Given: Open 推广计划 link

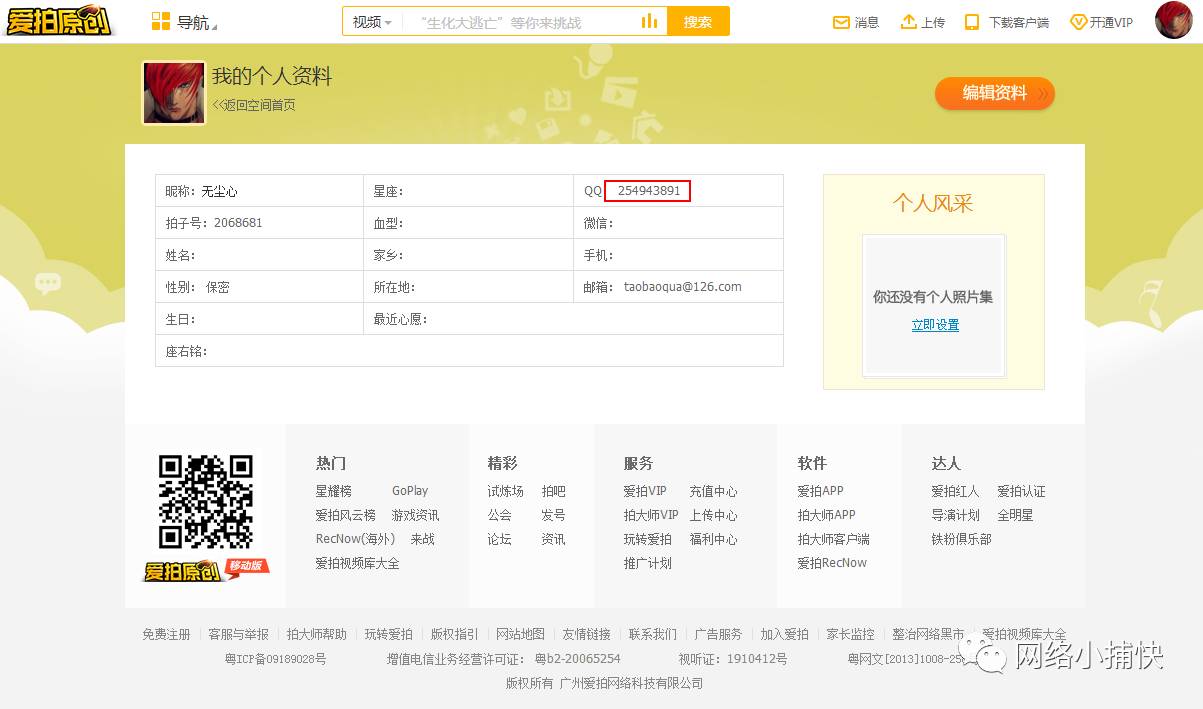Looking at the screenshot, I should pos(648,563).
